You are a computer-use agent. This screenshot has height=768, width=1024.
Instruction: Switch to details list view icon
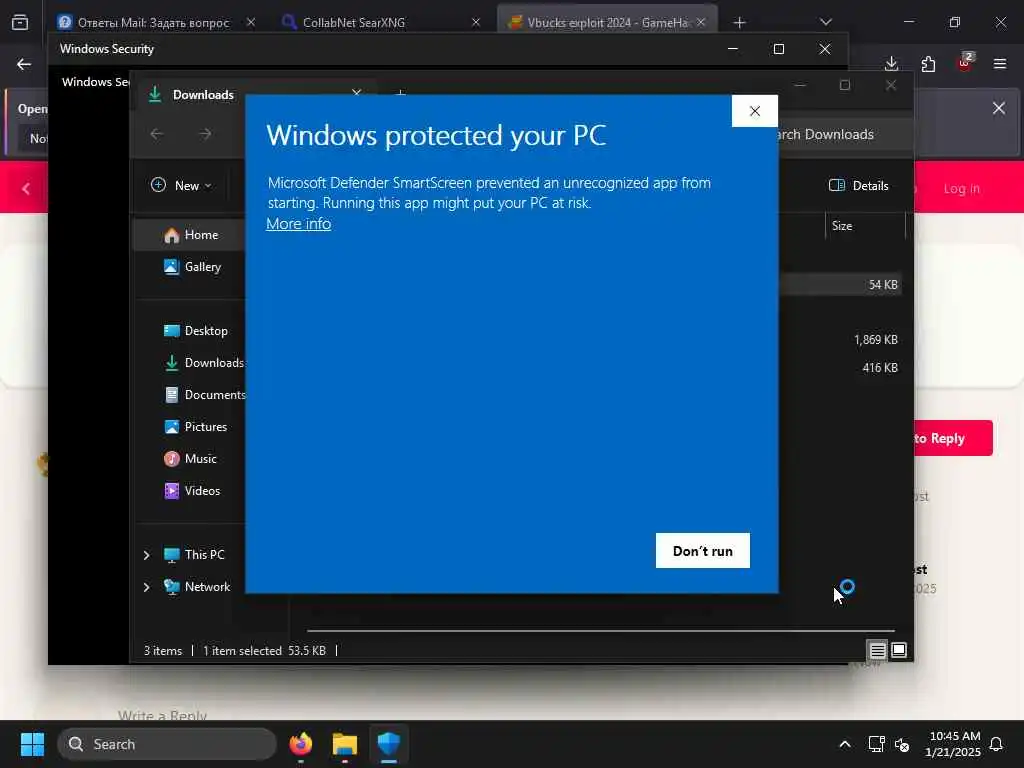pyautogui.click(x=877, y=650)
